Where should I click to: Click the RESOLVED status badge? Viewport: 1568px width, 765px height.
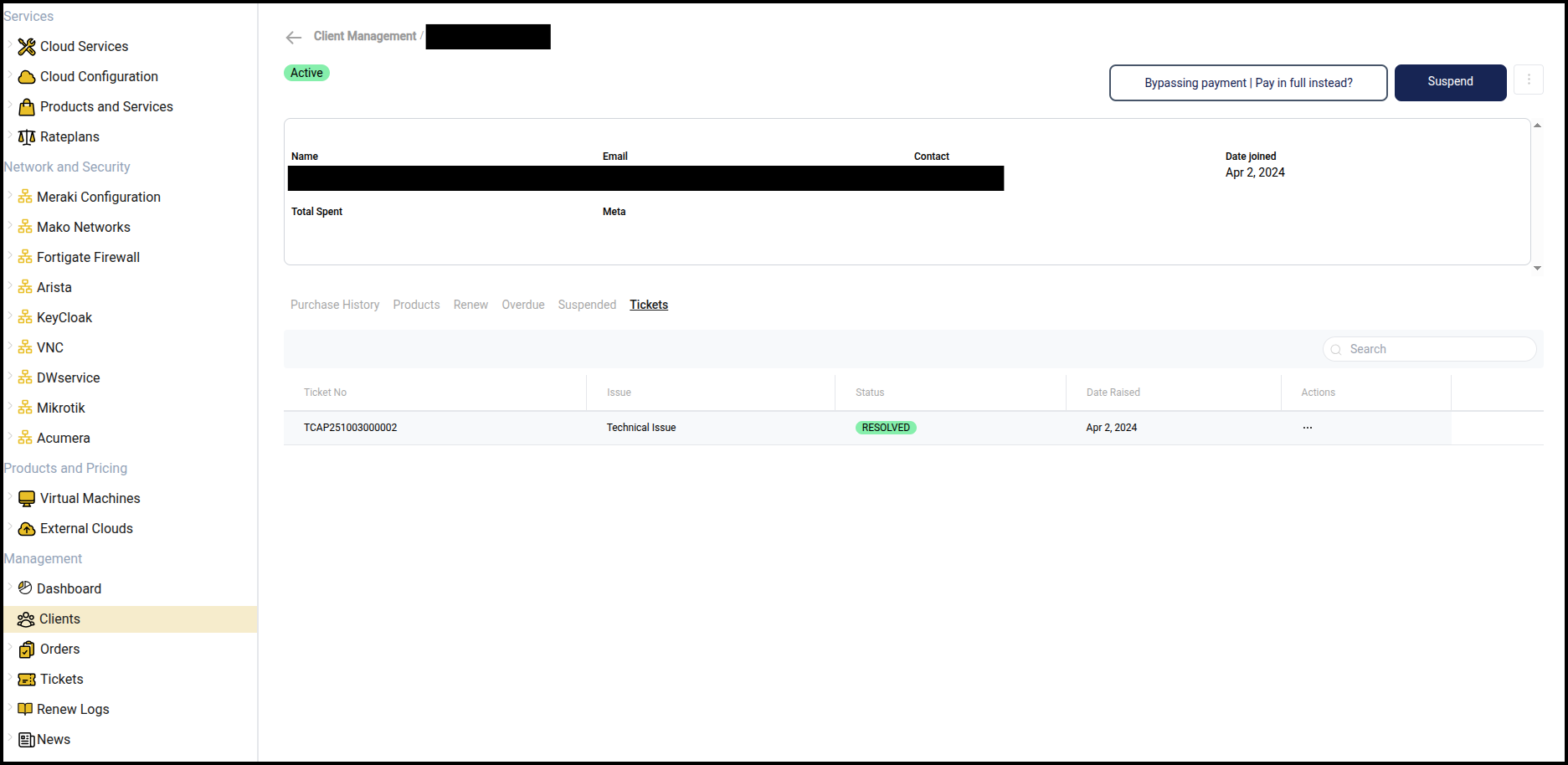coord(886,428)
